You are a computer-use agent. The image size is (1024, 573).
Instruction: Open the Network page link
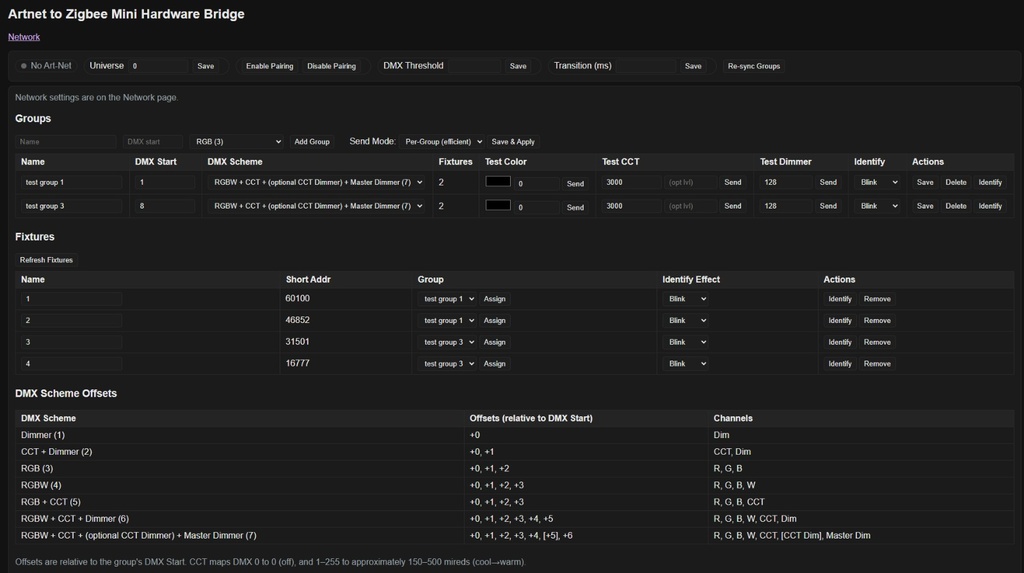(x=24, y=37)
